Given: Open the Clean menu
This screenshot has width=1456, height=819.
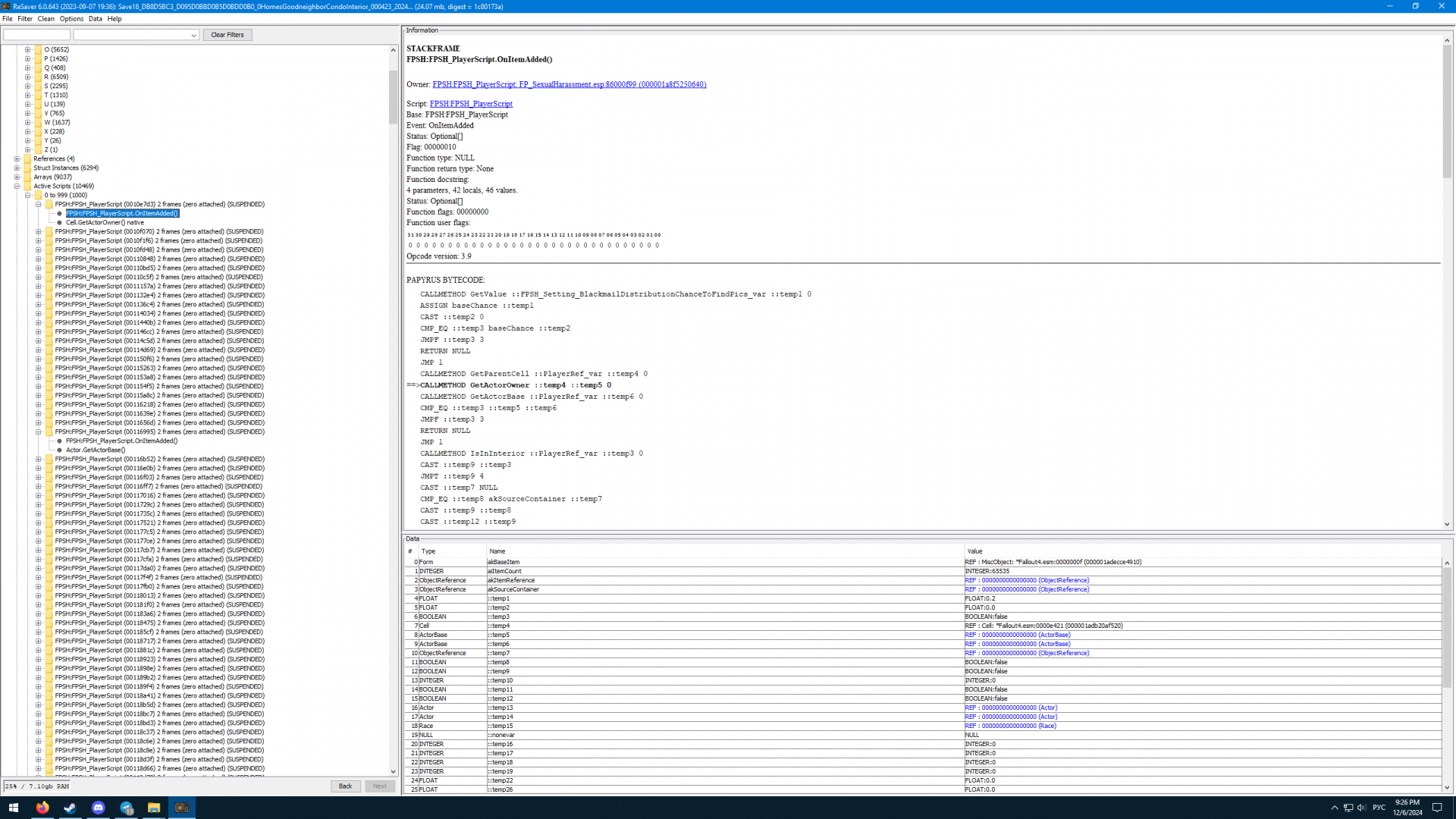Looking at the screenshot, I should 45,19.
